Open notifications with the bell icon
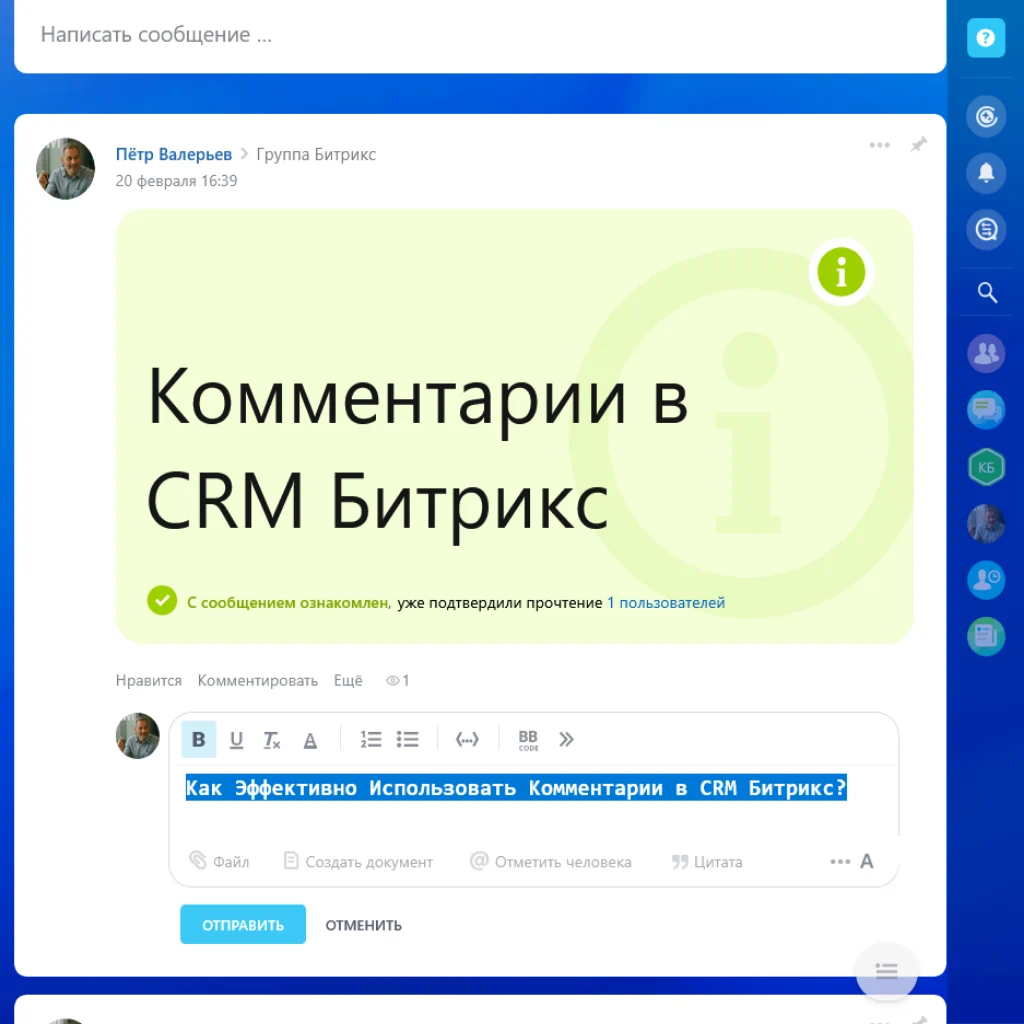The image size is (1024, 1024). [x=986, y=173]
